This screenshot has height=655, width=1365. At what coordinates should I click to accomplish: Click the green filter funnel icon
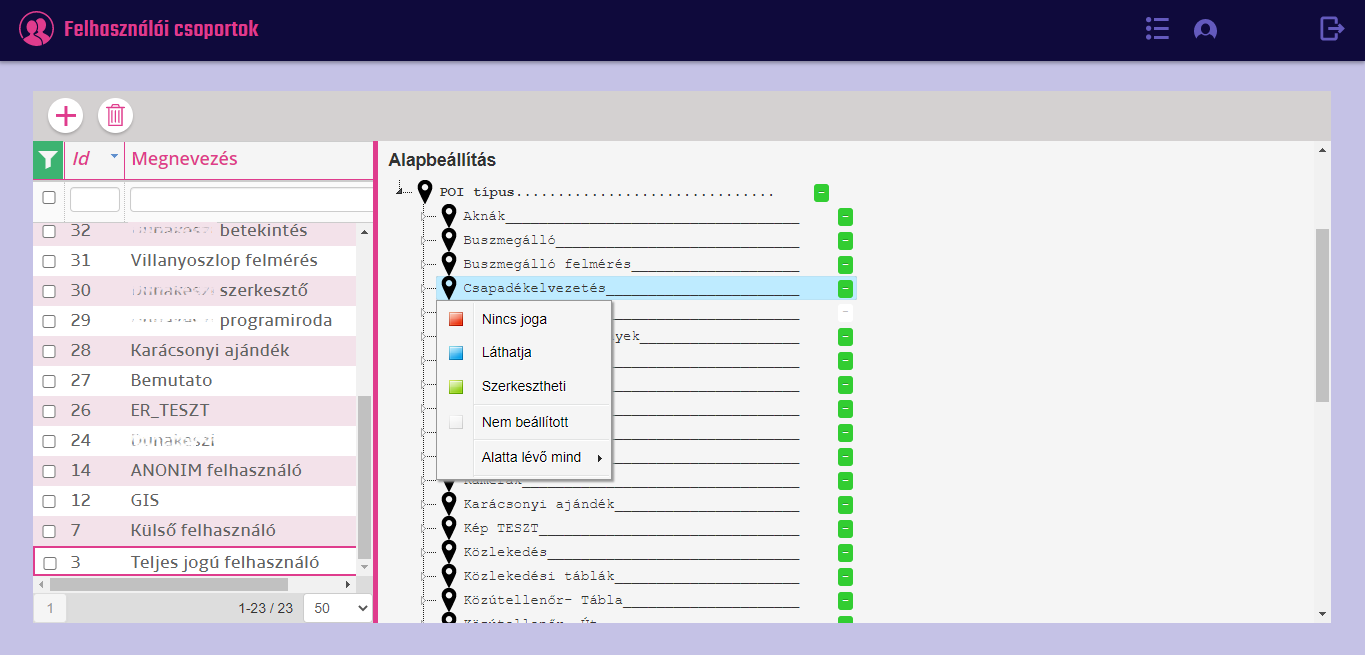point(47,160)
